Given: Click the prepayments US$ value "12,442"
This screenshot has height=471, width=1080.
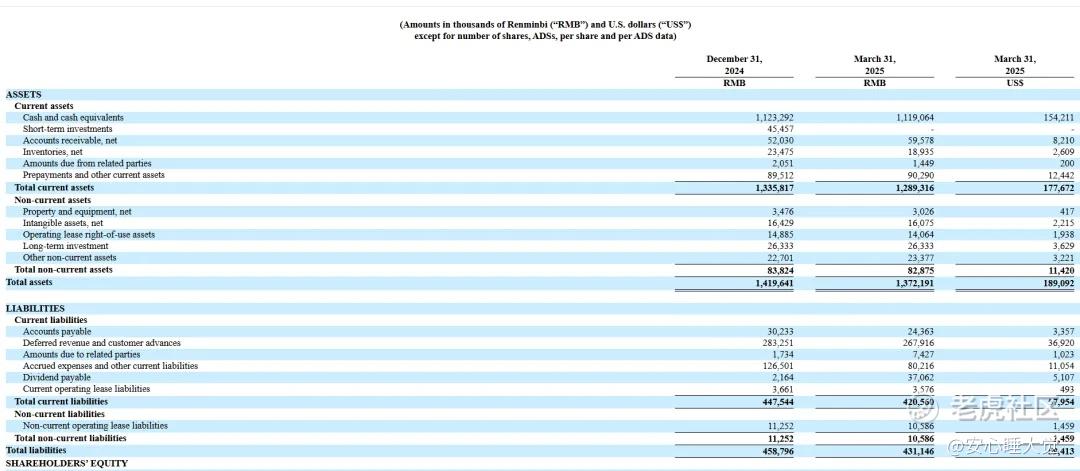Looking at the screenshot, I should (1061, 175).
